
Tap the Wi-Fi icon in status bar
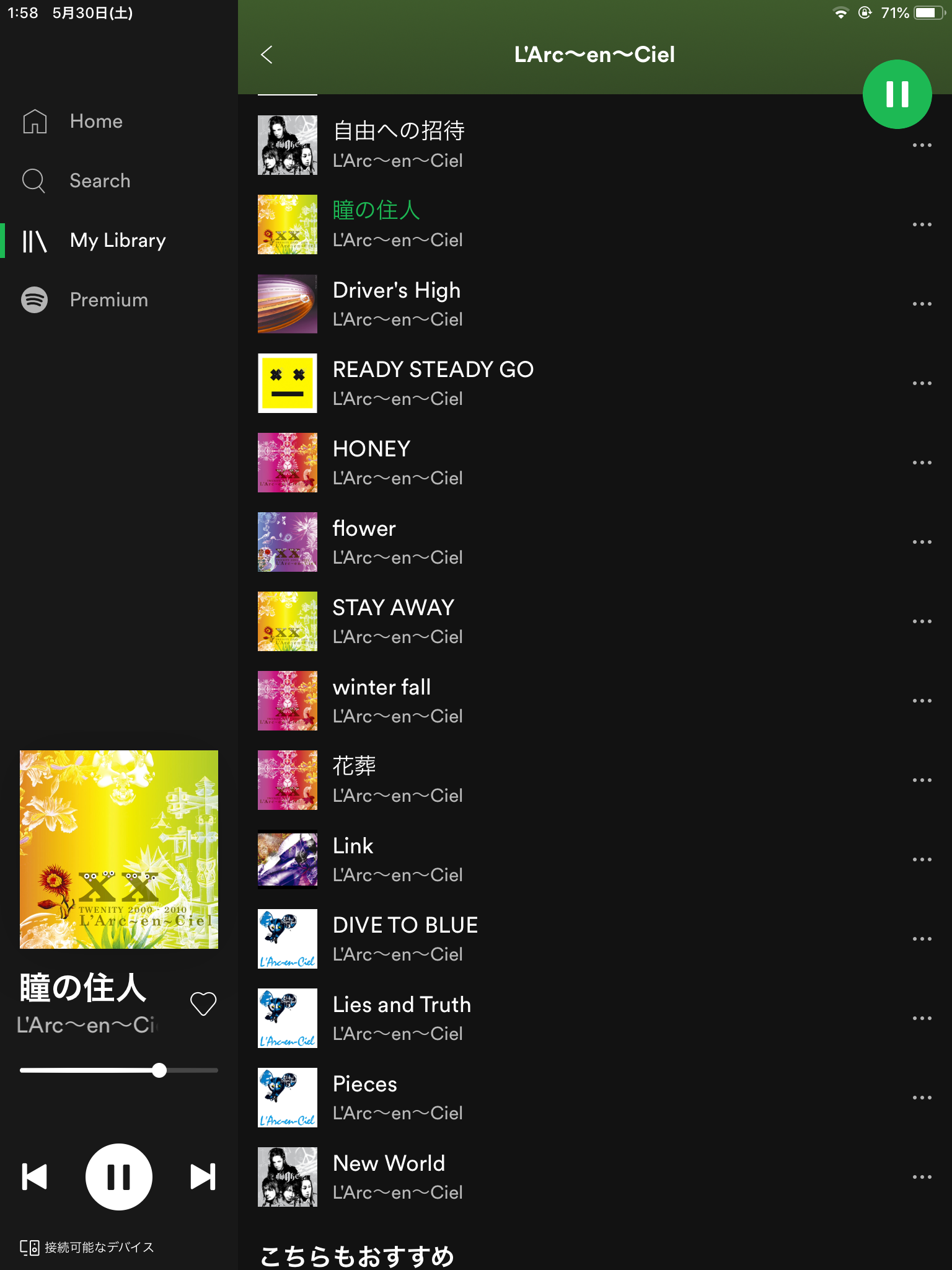[840, 13]
